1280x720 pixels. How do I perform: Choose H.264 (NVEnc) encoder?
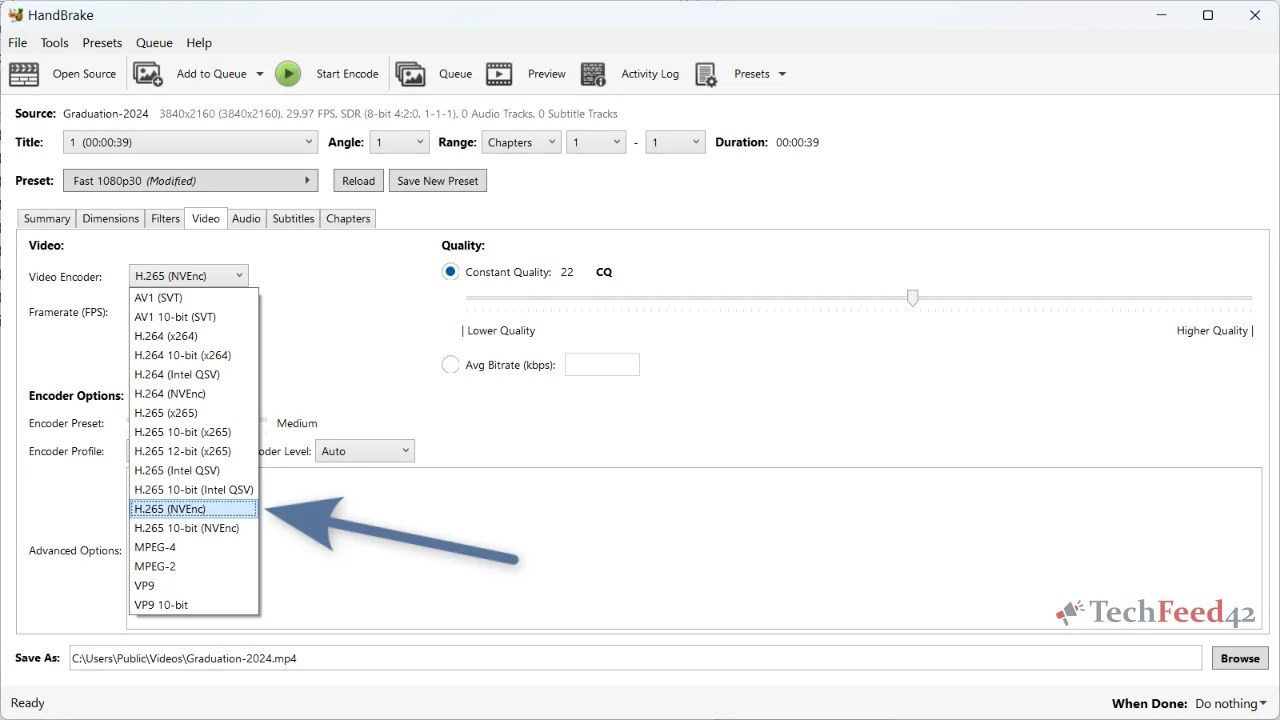click(x=194, y=394)
